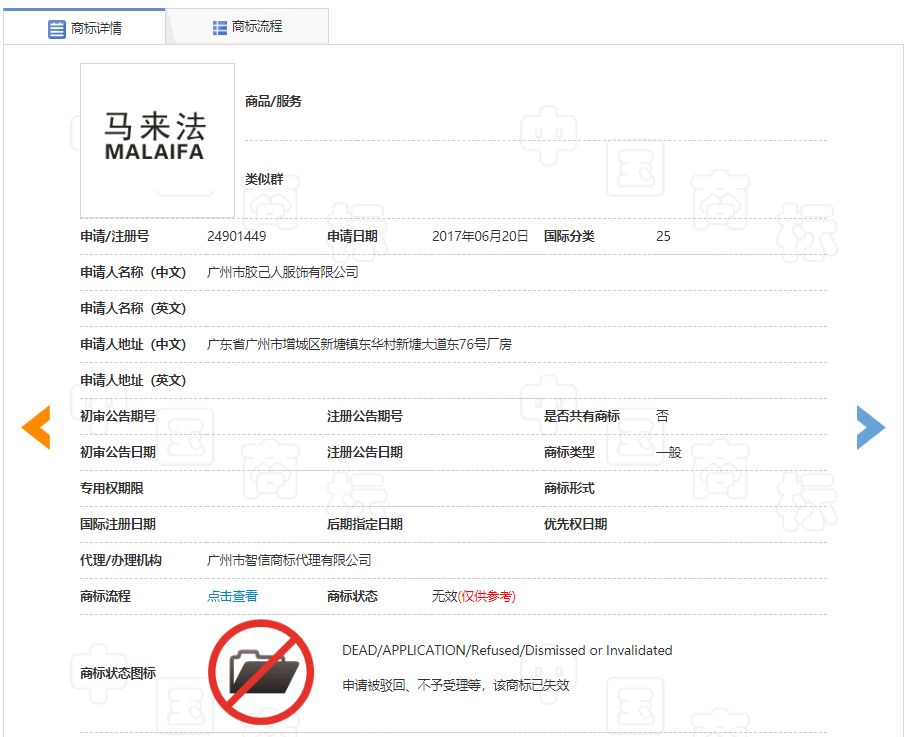The image size is (909, 737).
Task: Click trademark status 无效(仅供参考)
Action: pyautogui.click(x=474, y=596)
